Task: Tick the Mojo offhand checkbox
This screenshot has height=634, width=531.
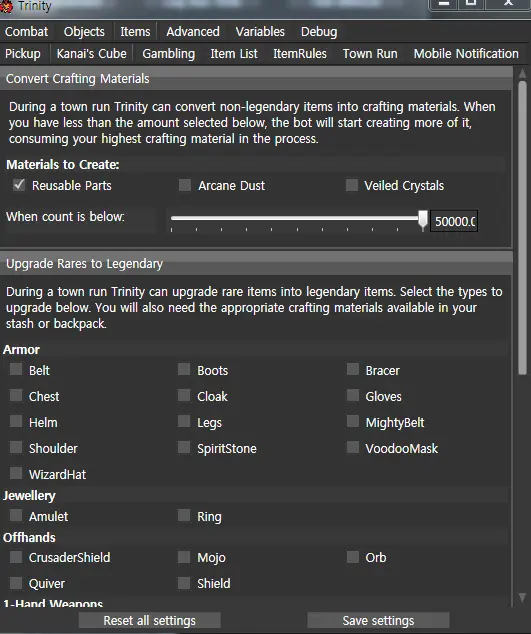Action: (184, 556)
